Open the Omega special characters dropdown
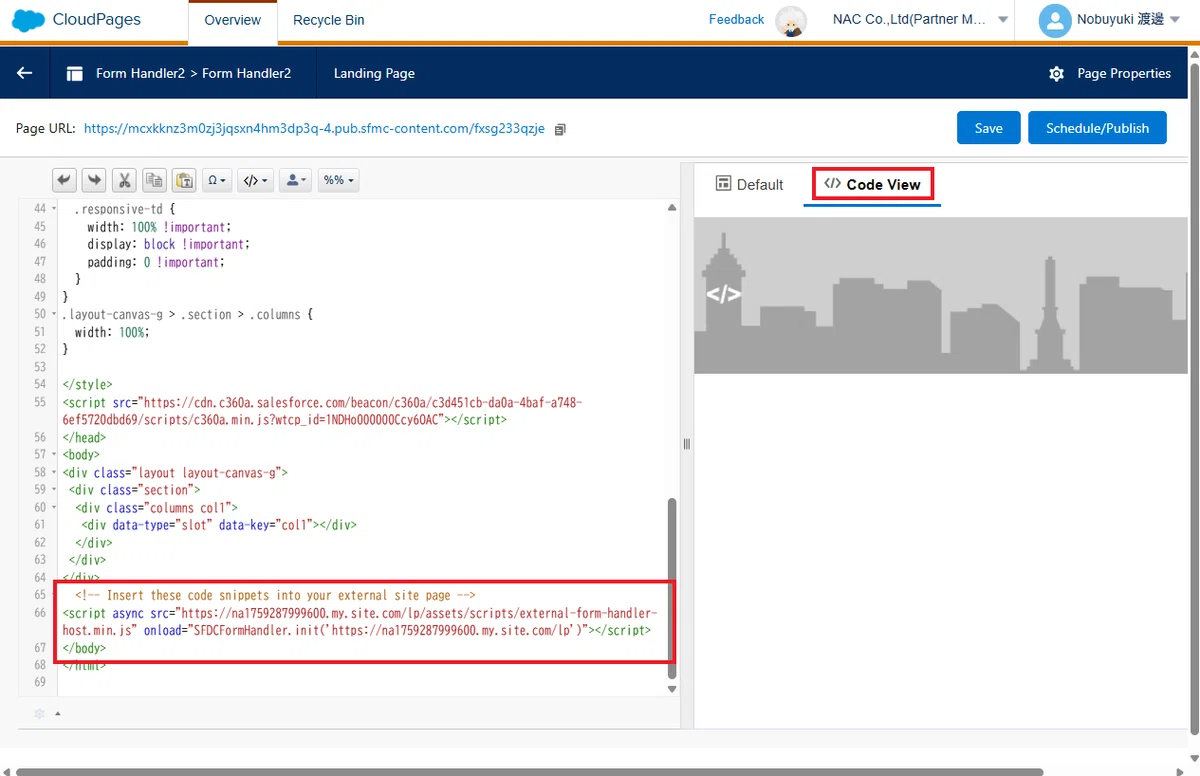 (217, 180)
